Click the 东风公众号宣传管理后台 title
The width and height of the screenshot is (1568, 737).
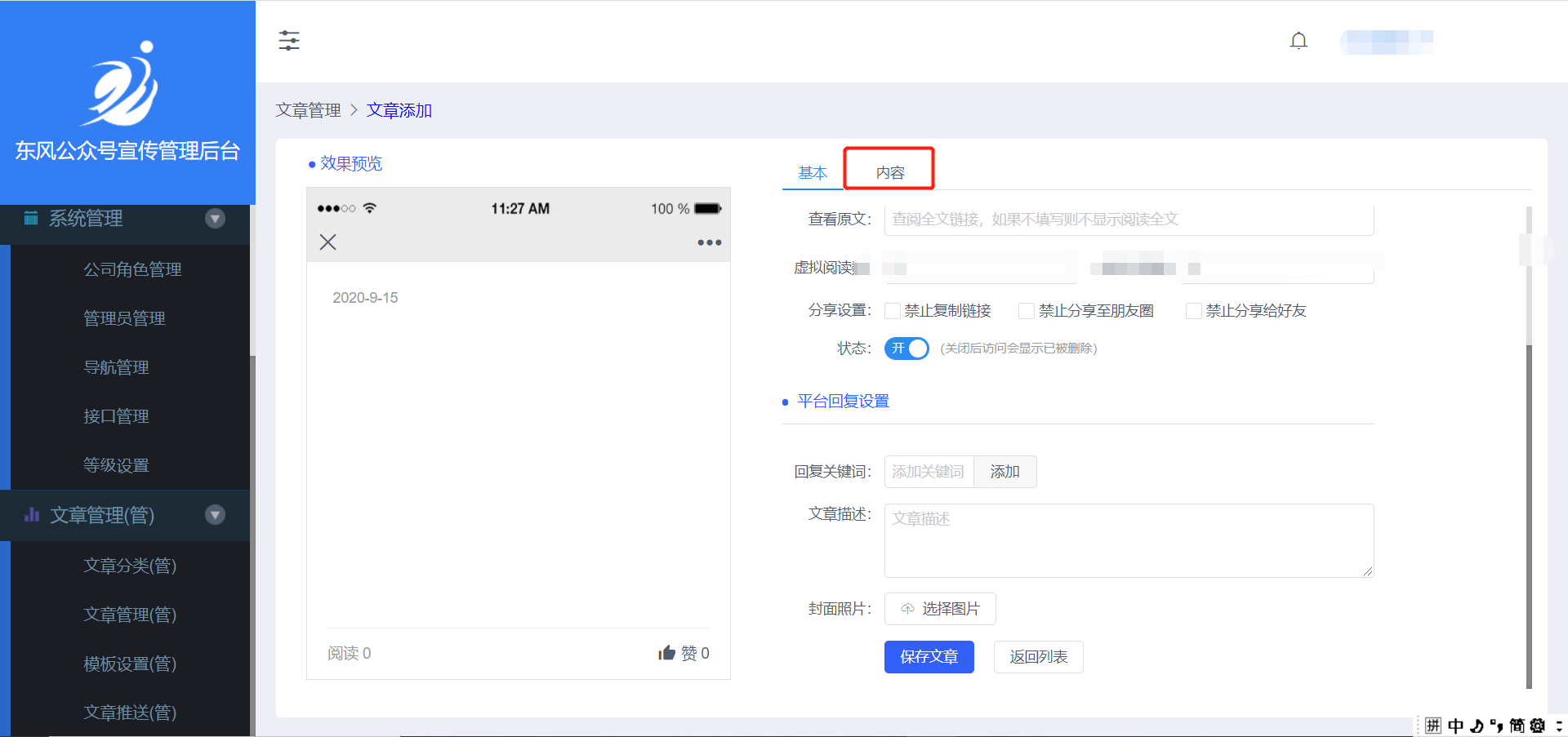click(127, 151)
